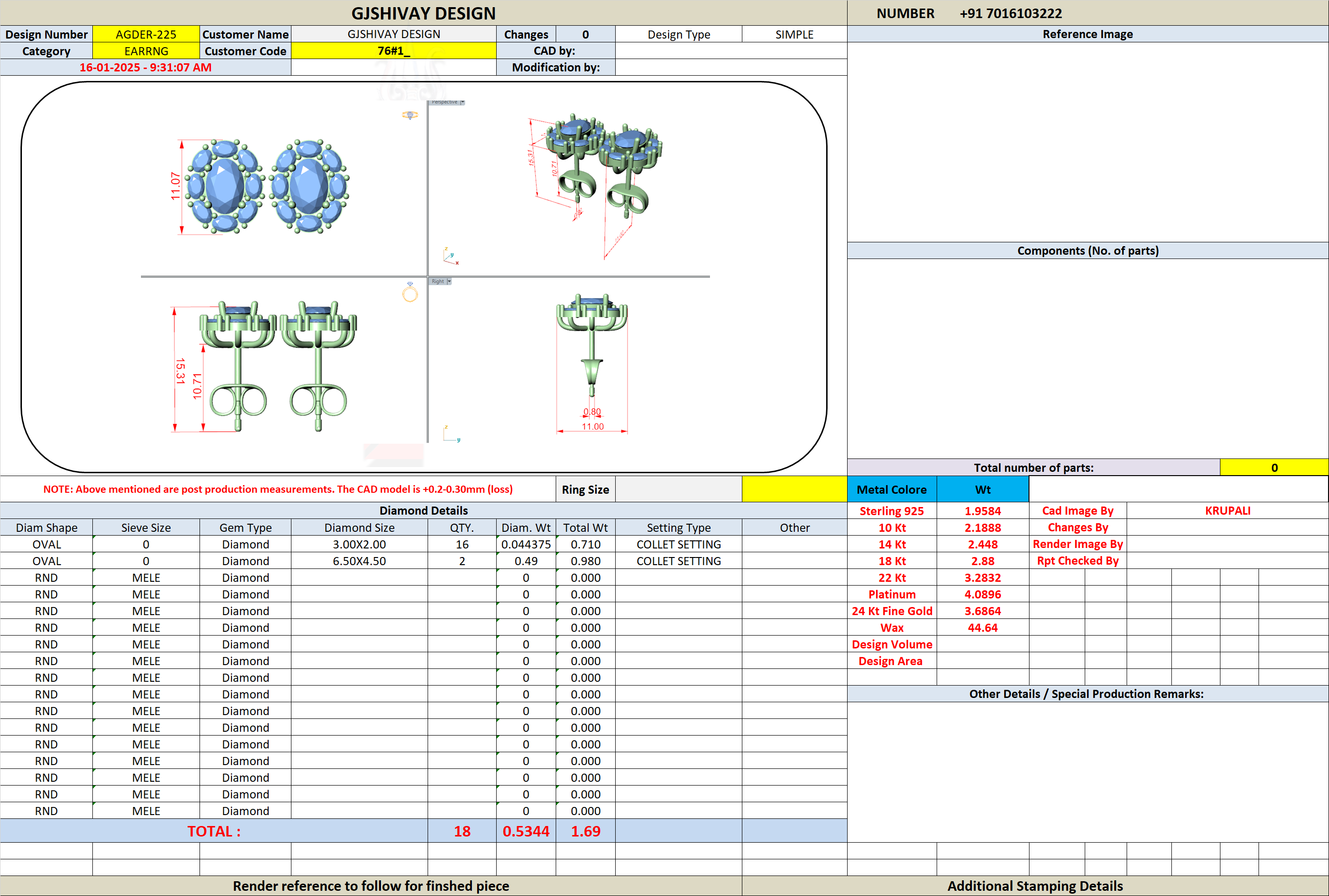Click the Customer Code field 76#1_
The image size is (1329, 896).
coord(394,51)
